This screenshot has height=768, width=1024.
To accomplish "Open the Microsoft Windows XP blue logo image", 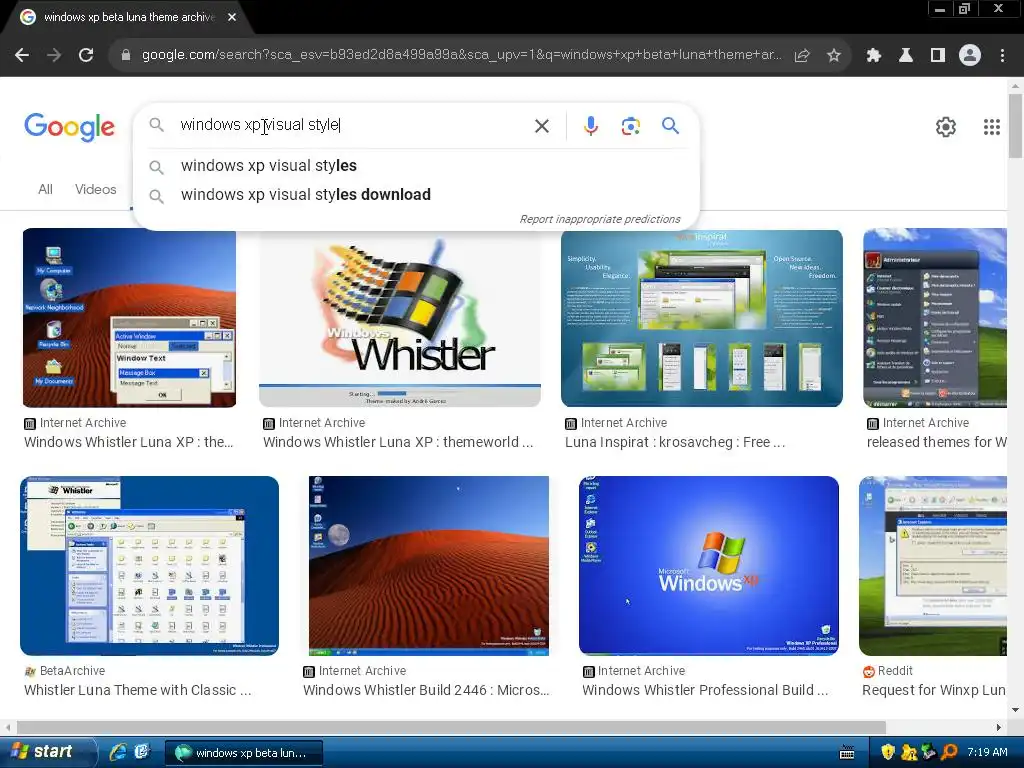I will [709, 566].
